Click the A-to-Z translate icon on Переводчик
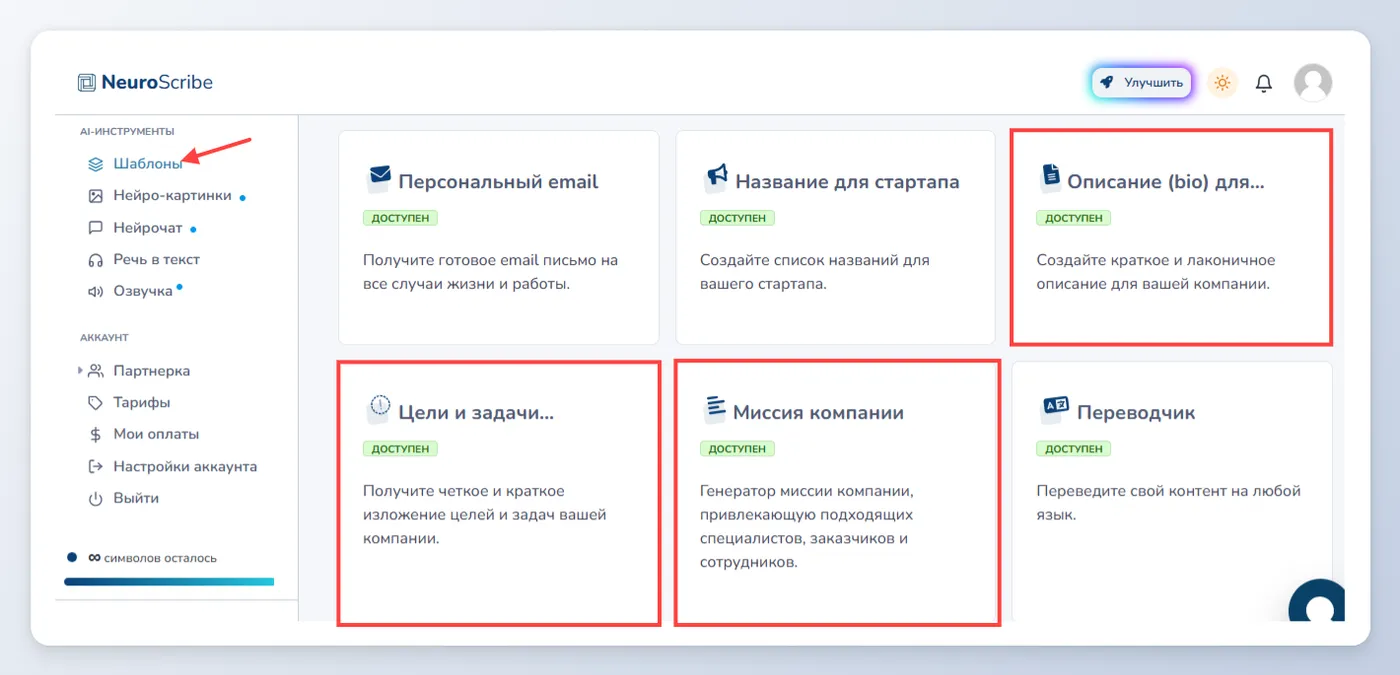This screenshot has width=1400, height=675. tap(1056, 405)
